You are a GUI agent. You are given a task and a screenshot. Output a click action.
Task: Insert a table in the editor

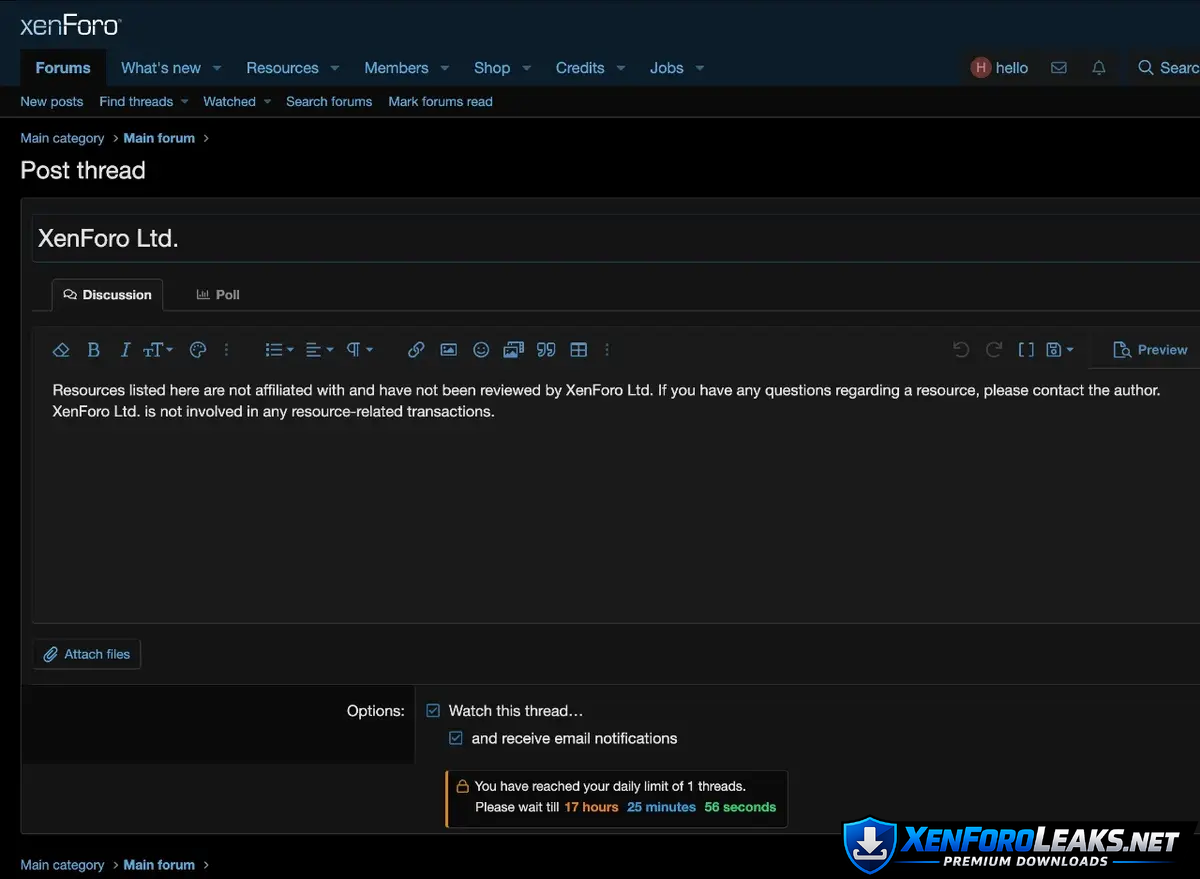[578, 350]
